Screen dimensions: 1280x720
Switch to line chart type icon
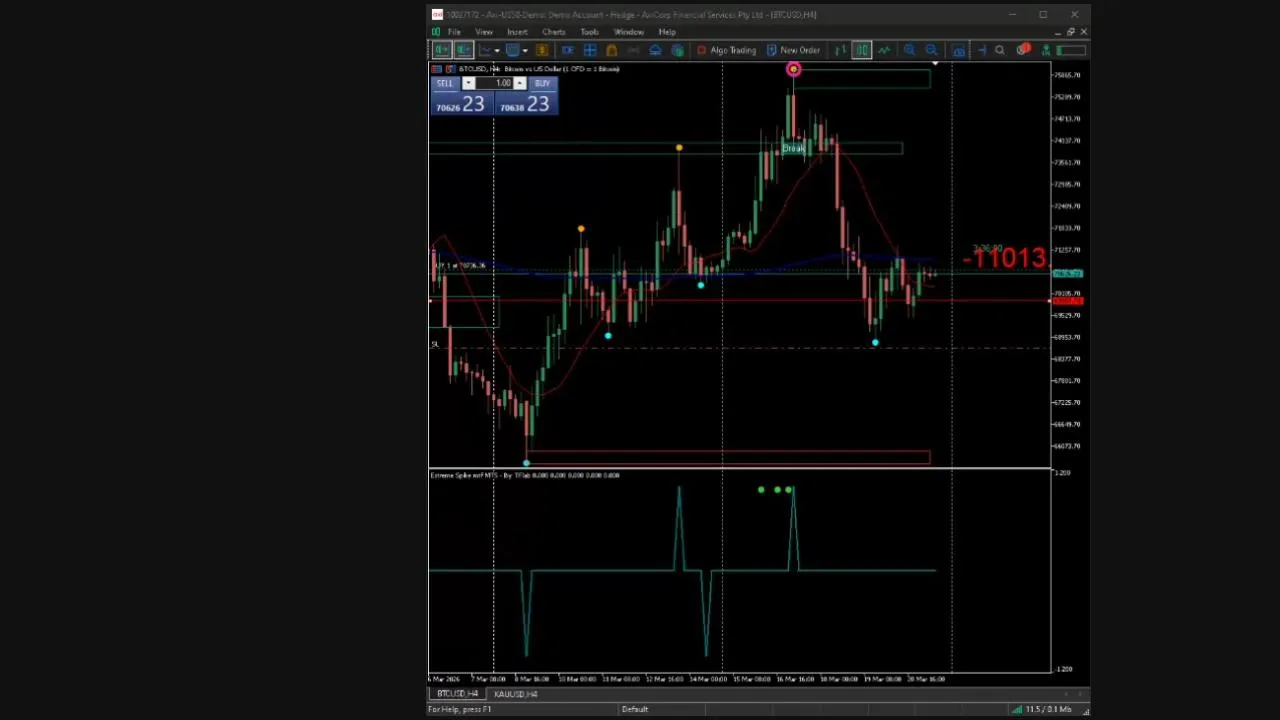point(884,50)
